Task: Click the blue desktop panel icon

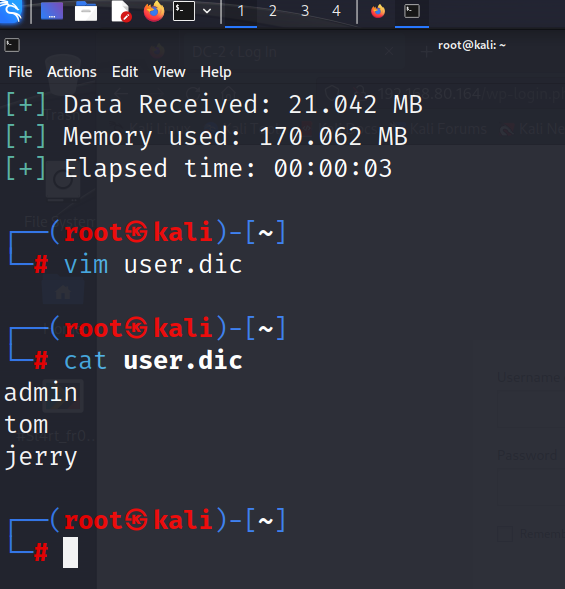Action: pos(52,11)
